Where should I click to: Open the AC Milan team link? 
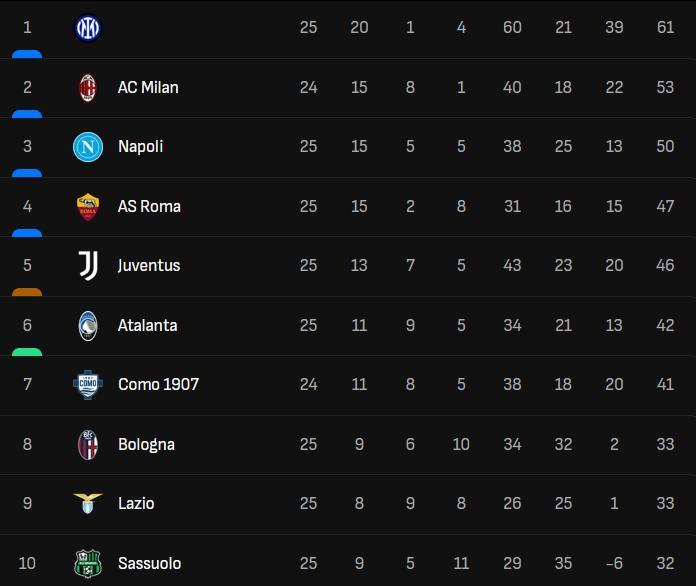[148, 87]
